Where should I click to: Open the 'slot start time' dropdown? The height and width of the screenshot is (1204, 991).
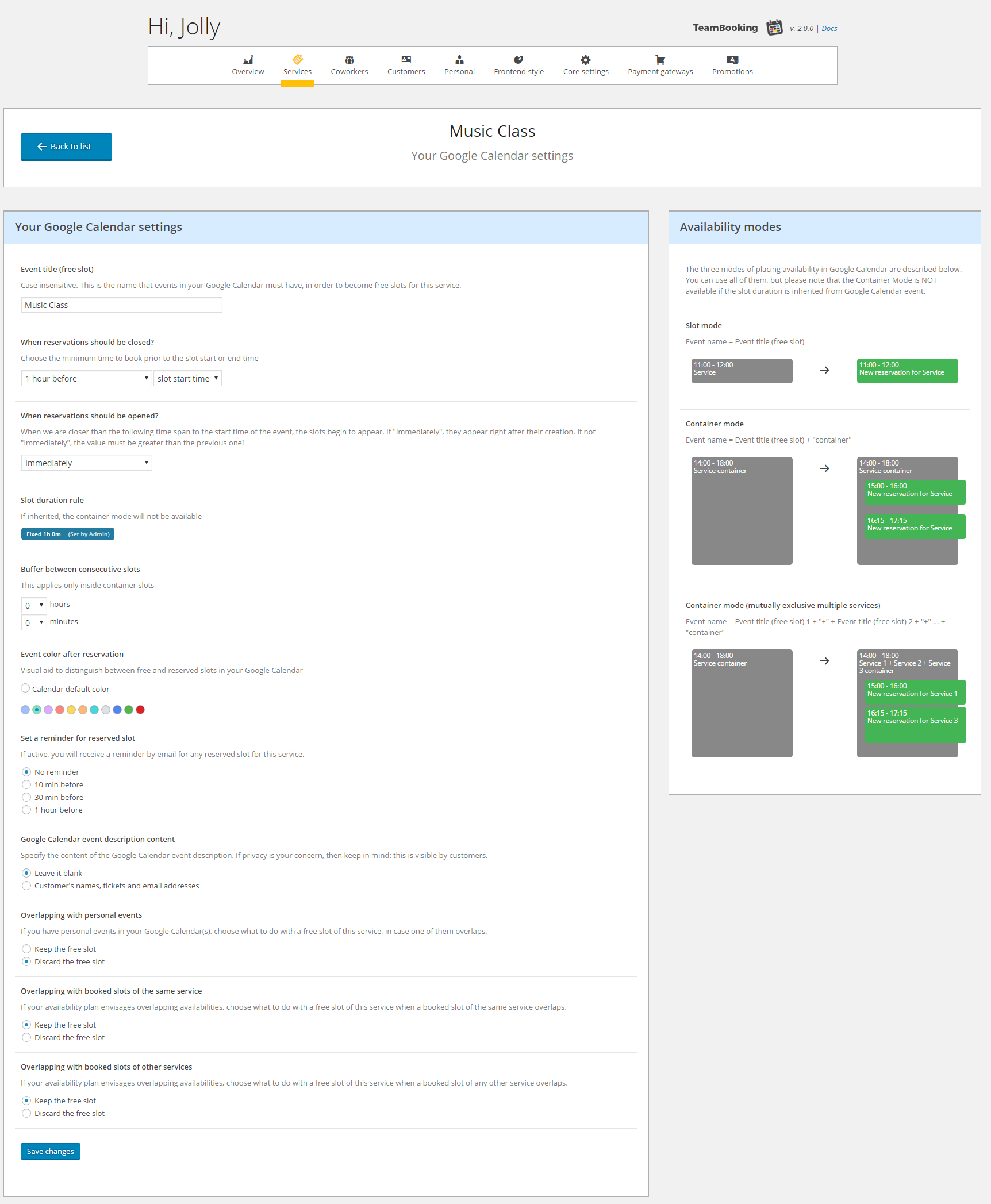coord(187,378)
